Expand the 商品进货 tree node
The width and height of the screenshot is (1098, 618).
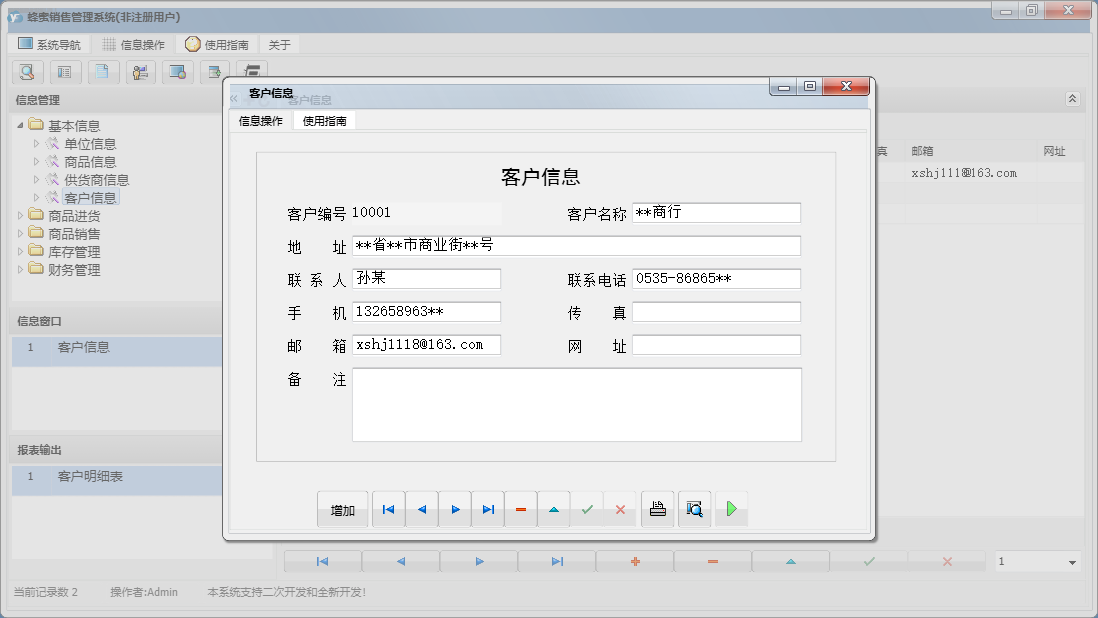tap(22, 216)
